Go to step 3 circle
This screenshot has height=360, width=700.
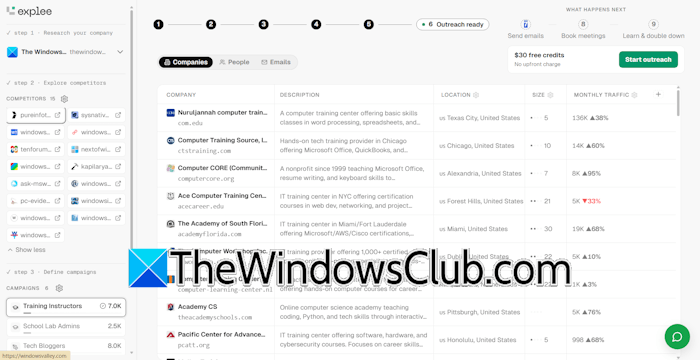click(x=263, y=25)
